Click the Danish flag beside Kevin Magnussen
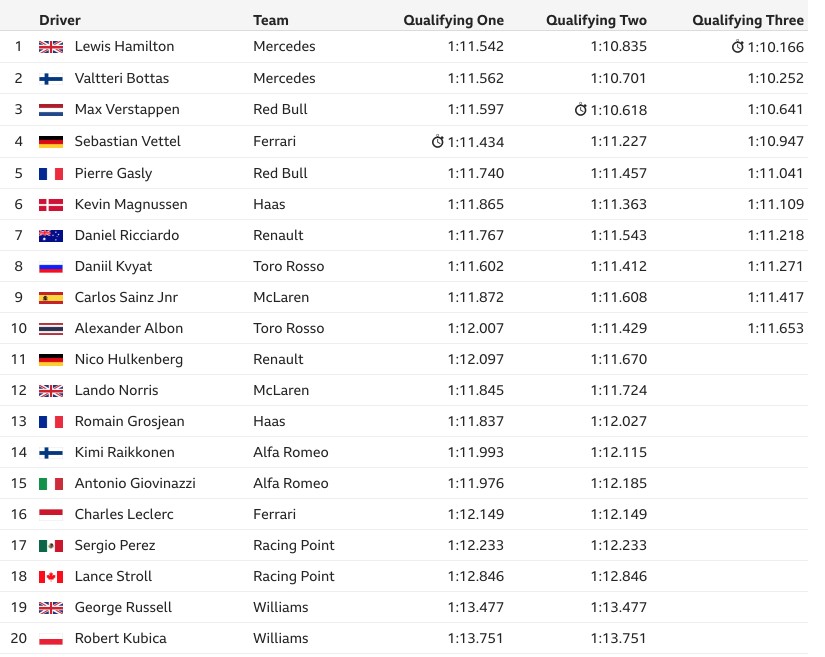Screen dimensions: 825x657 [51, 205]
